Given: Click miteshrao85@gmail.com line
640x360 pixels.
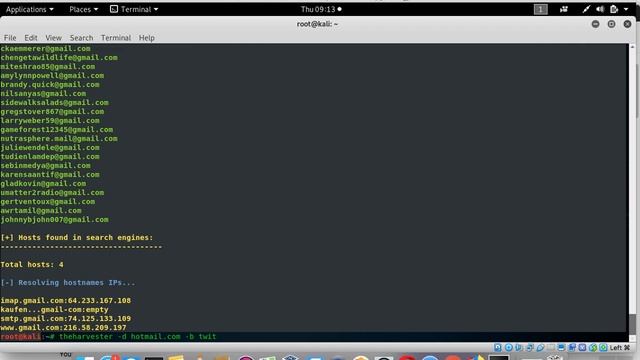Looking at the screenshot, I should pyautogui.click(x=47, y=67).
